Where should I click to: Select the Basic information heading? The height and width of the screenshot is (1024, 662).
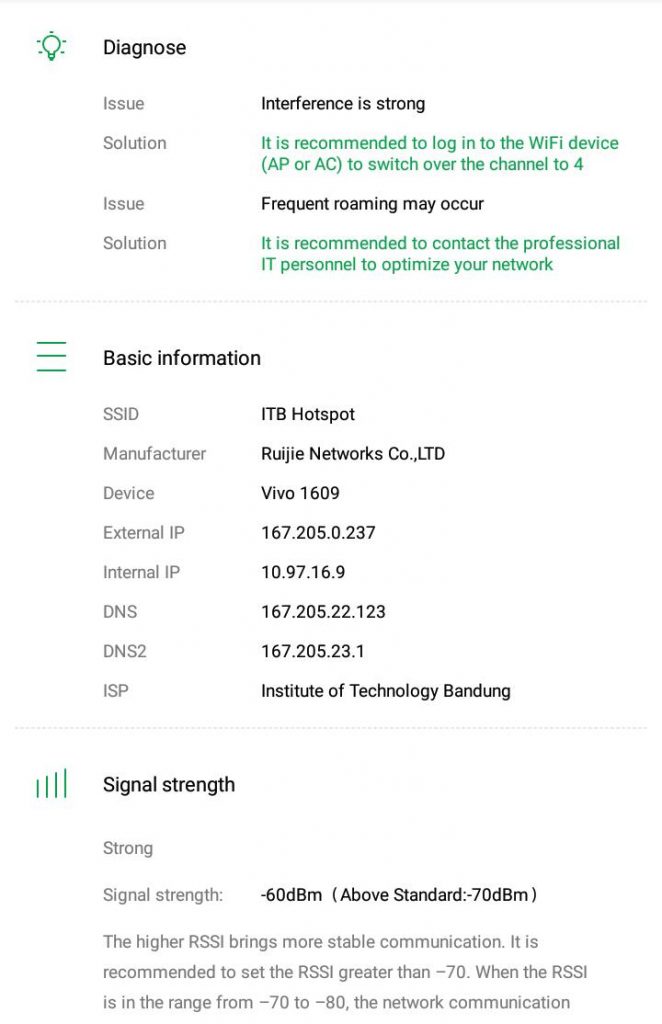coord(181,358)
